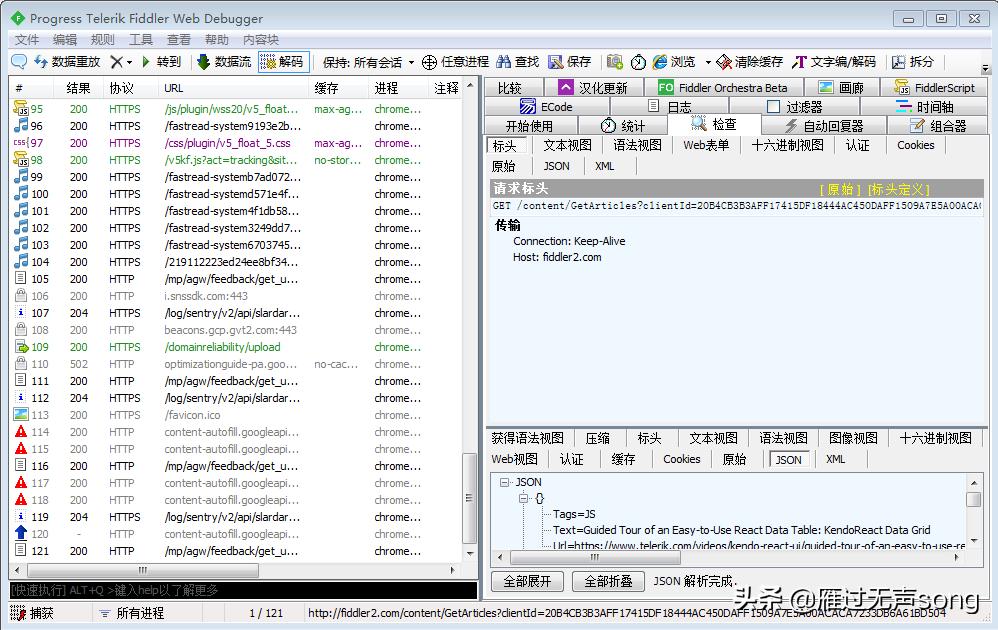
Task: Click the 全部展开 expand-all button
Action: point(525,583)
